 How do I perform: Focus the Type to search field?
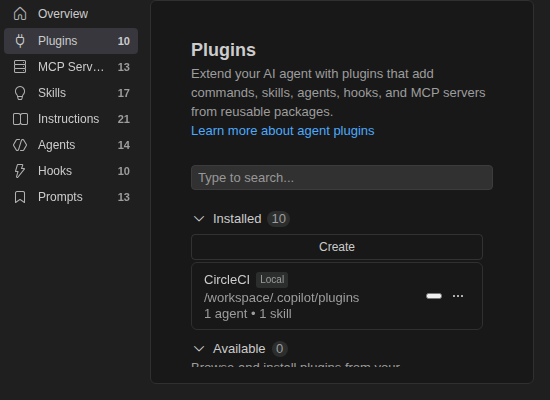click(x=342, y=178)
